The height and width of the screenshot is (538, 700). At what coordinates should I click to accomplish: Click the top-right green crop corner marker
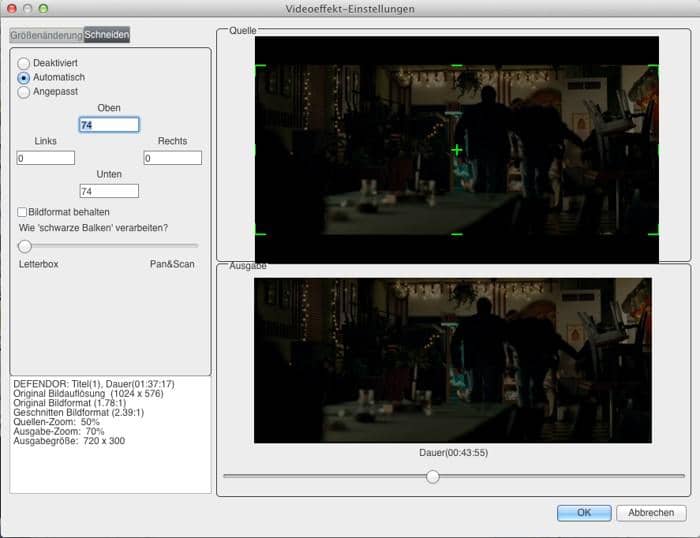654,69
